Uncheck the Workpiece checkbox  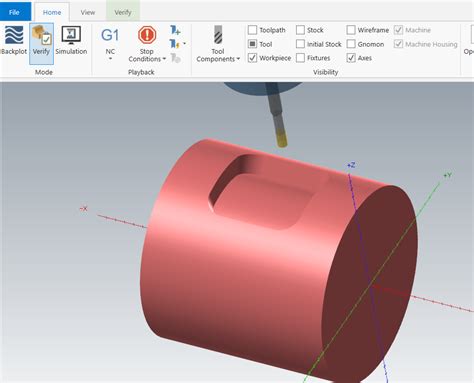click(x=252, y=58)
